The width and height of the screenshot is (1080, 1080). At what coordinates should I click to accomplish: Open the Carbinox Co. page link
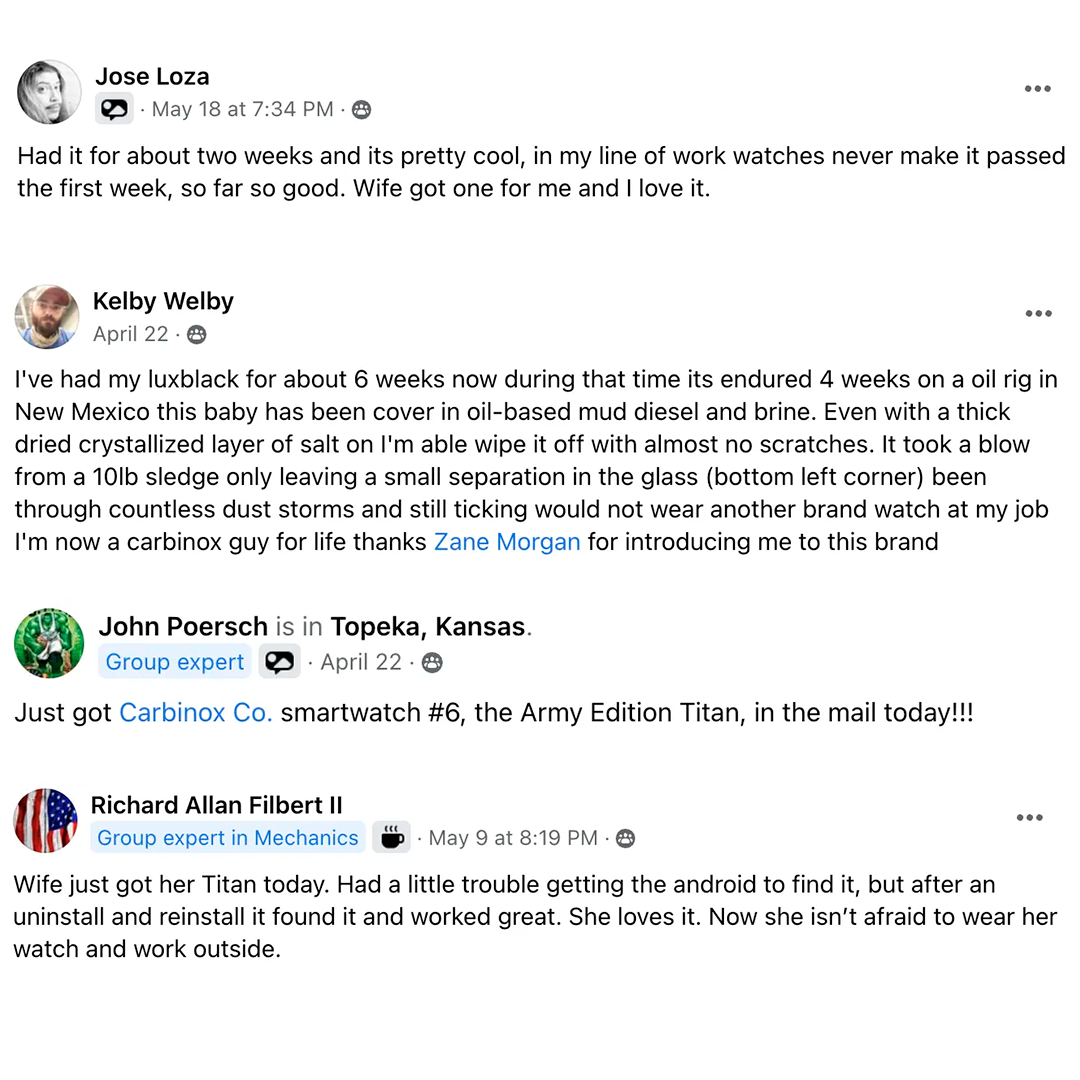196,713
